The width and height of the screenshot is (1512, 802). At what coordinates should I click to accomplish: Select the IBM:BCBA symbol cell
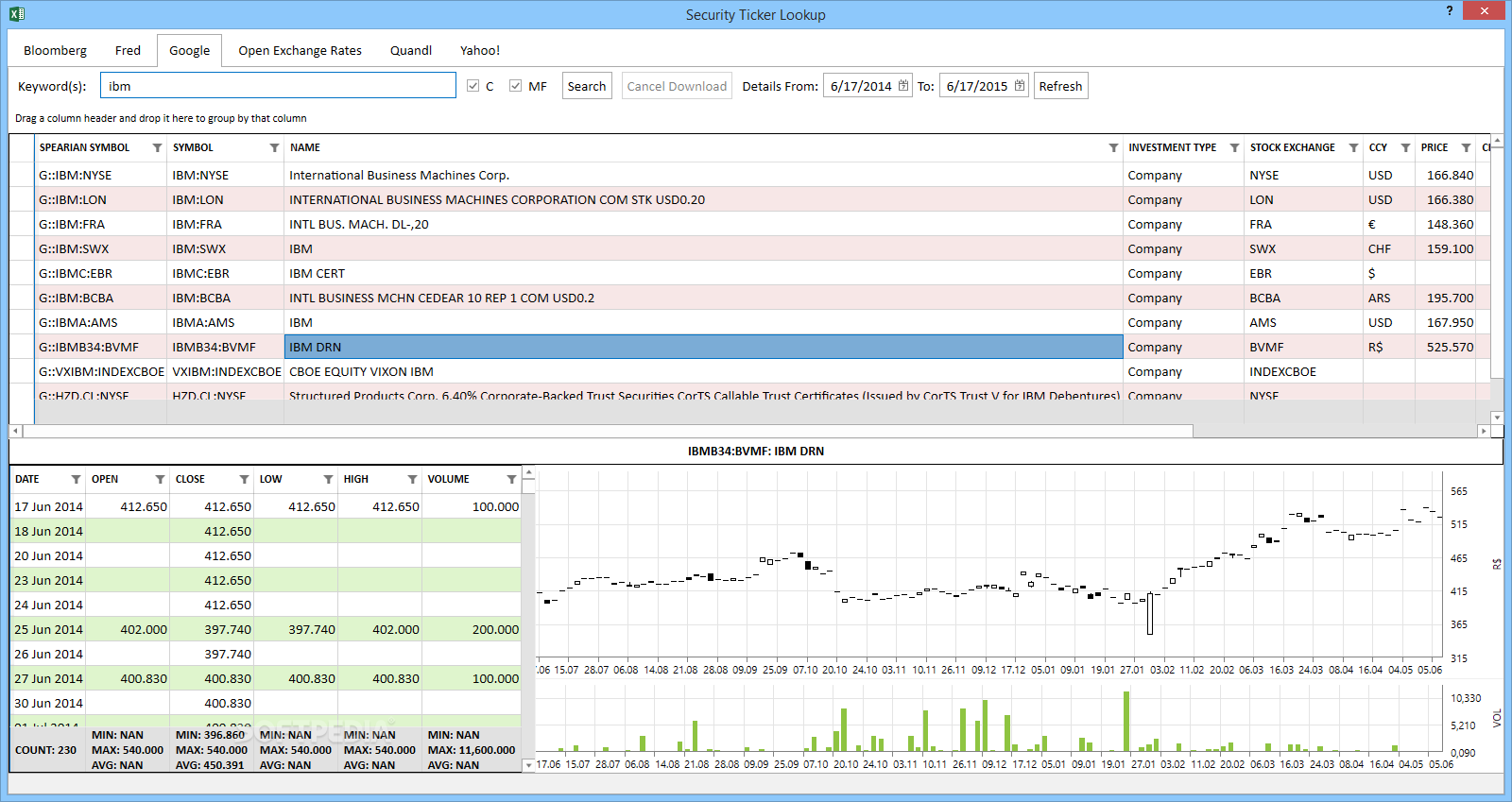[x=225, y=298]
